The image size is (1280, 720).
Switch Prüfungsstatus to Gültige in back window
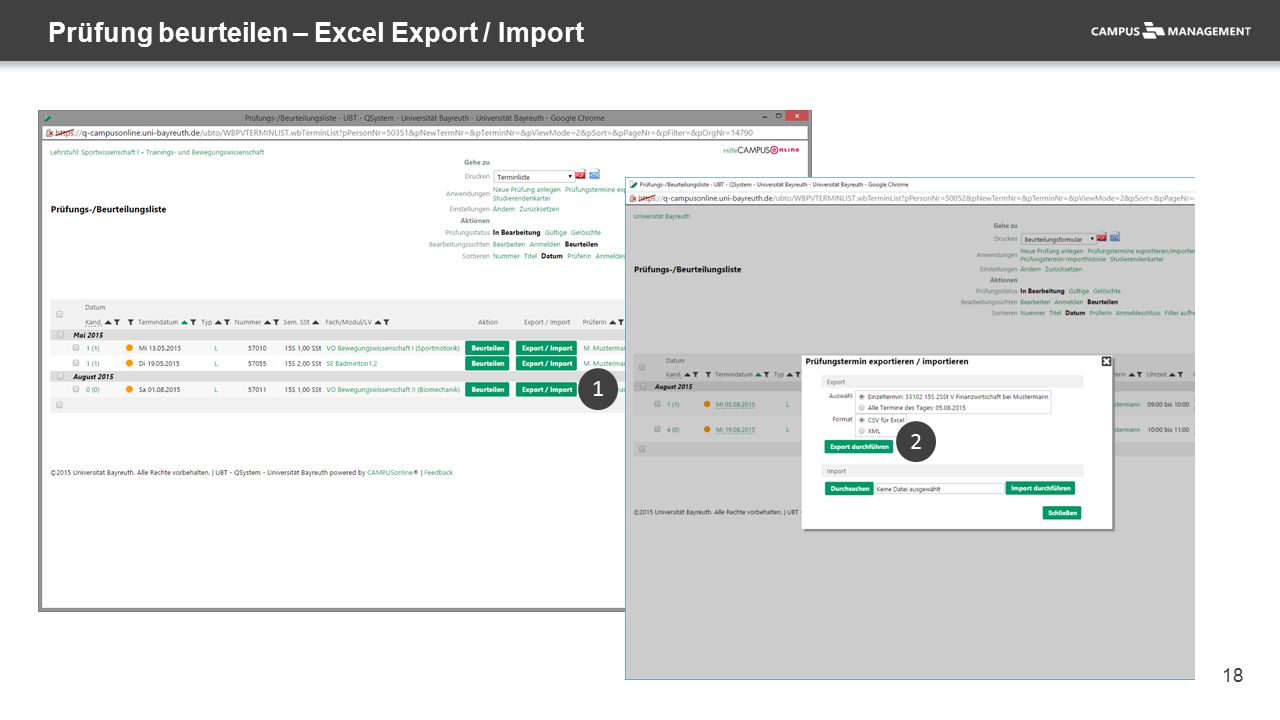coord(556,232)
